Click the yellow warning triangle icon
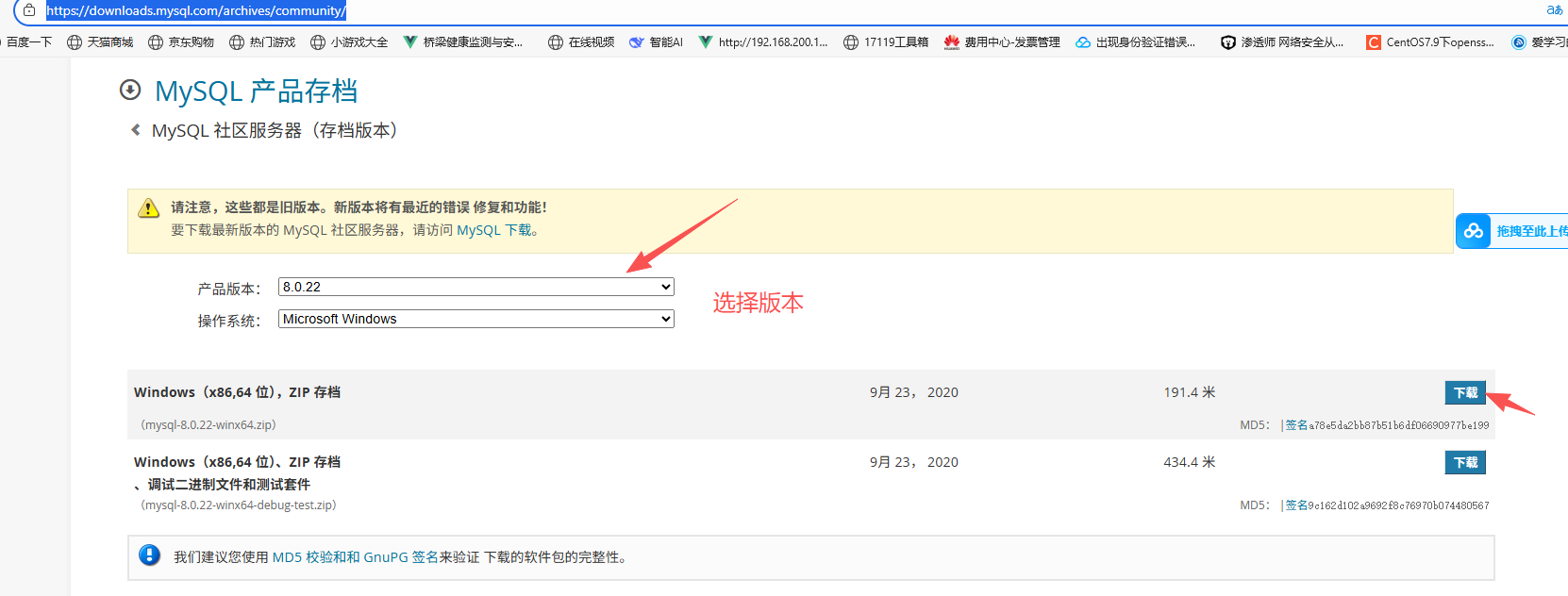 [149, 208]
